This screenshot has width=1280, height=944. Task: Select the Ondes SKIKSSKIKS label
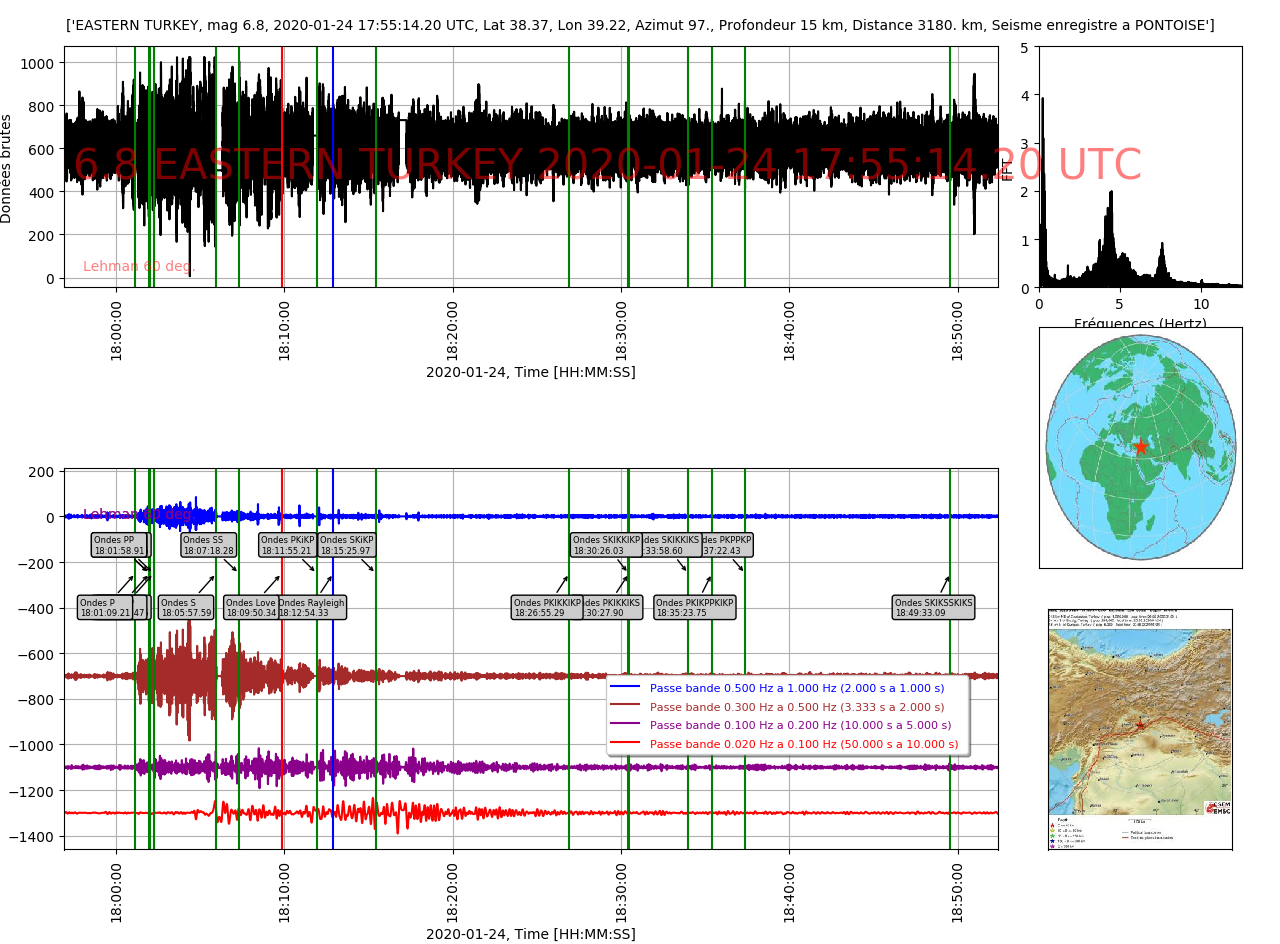[x=933, y=607]
